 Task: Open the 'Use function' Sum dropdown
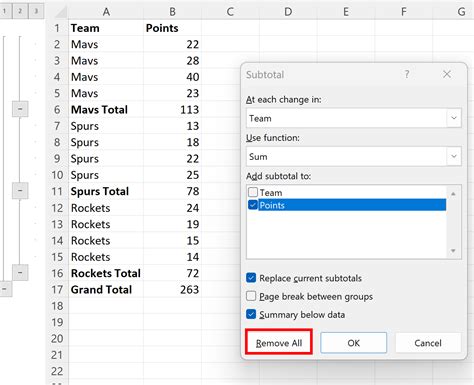(454, 156)
